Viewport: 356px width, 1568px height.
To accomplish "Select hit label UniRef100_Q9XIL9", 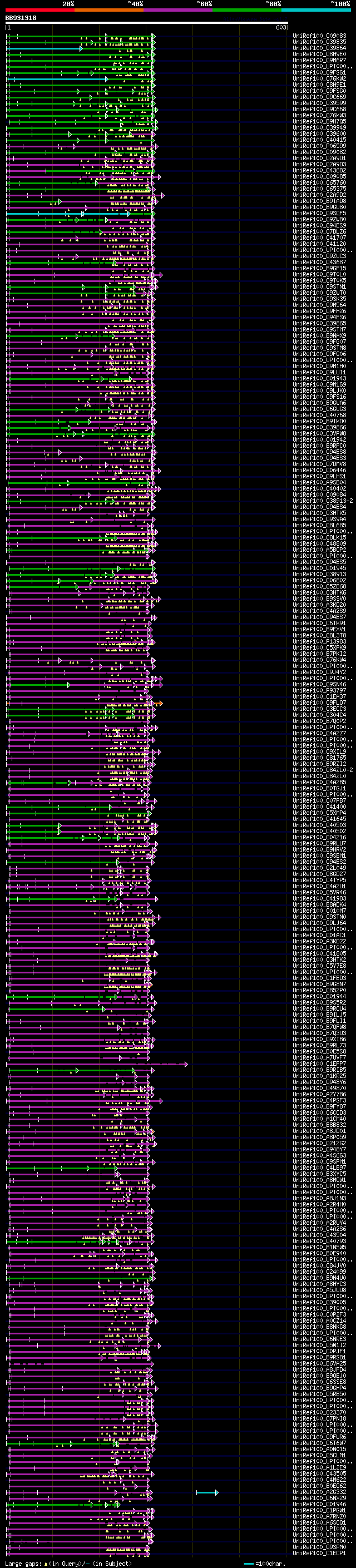I will tap(319, 752).
